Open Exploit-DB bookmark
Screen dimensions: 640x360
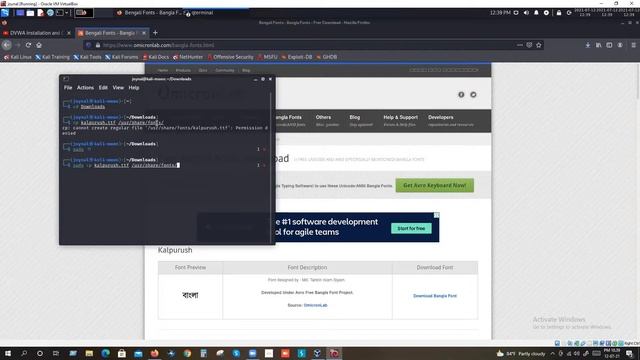[297, 57]
